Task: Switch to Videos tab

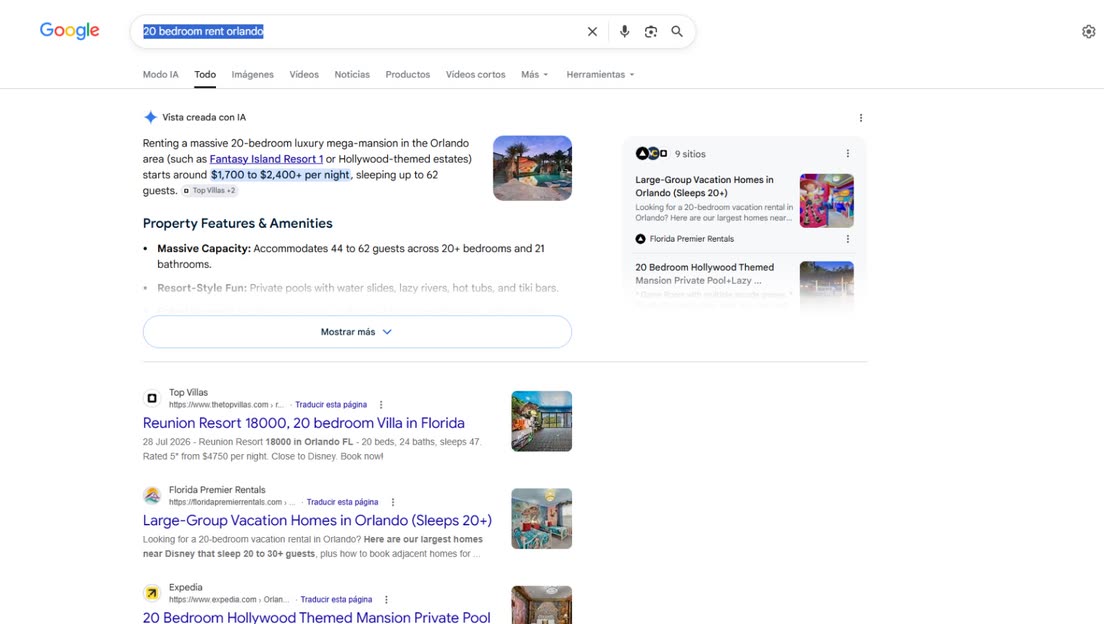Action: point(304,75)
